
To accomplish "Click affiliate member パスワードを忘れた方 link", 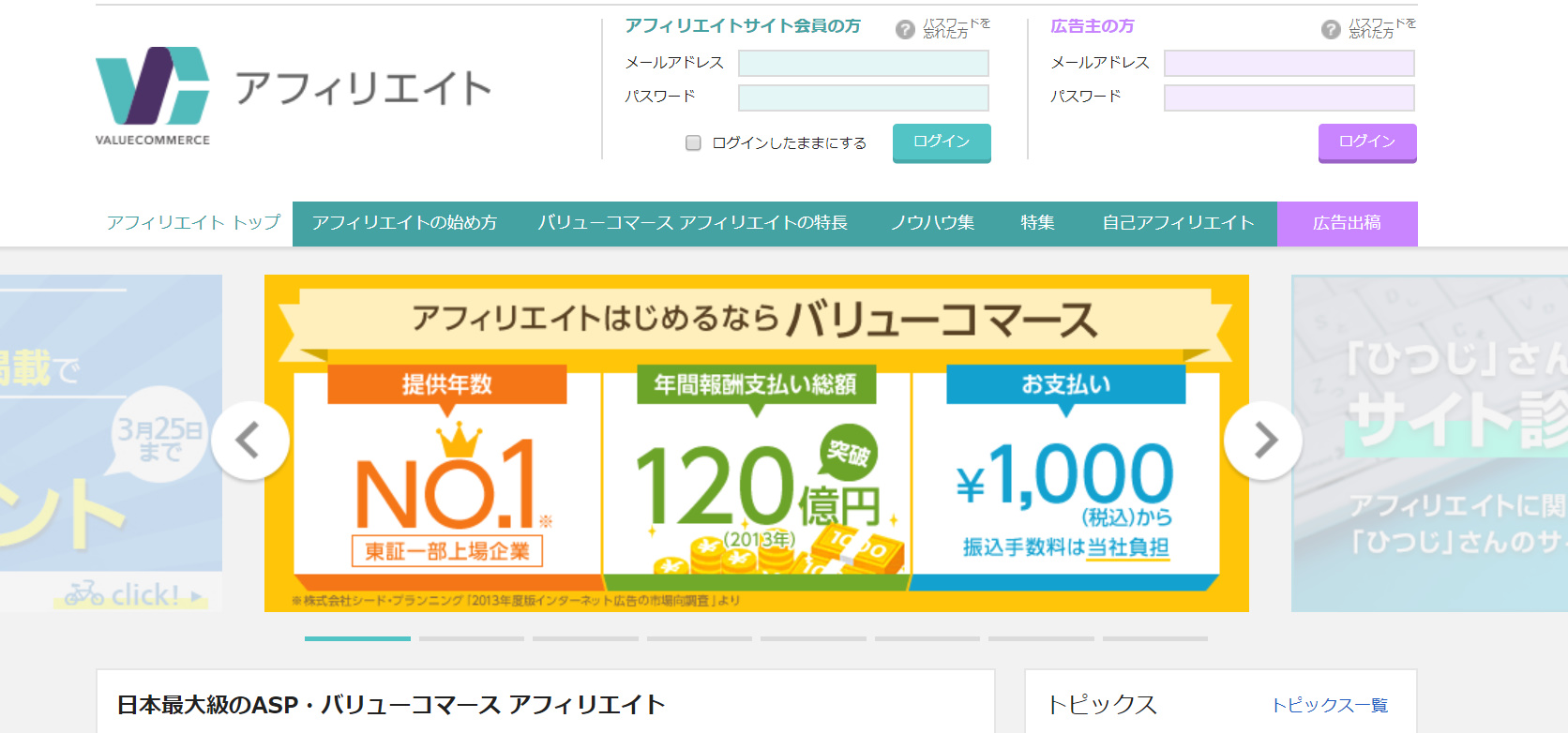I will pyautogui.click(x=957, y=28).
